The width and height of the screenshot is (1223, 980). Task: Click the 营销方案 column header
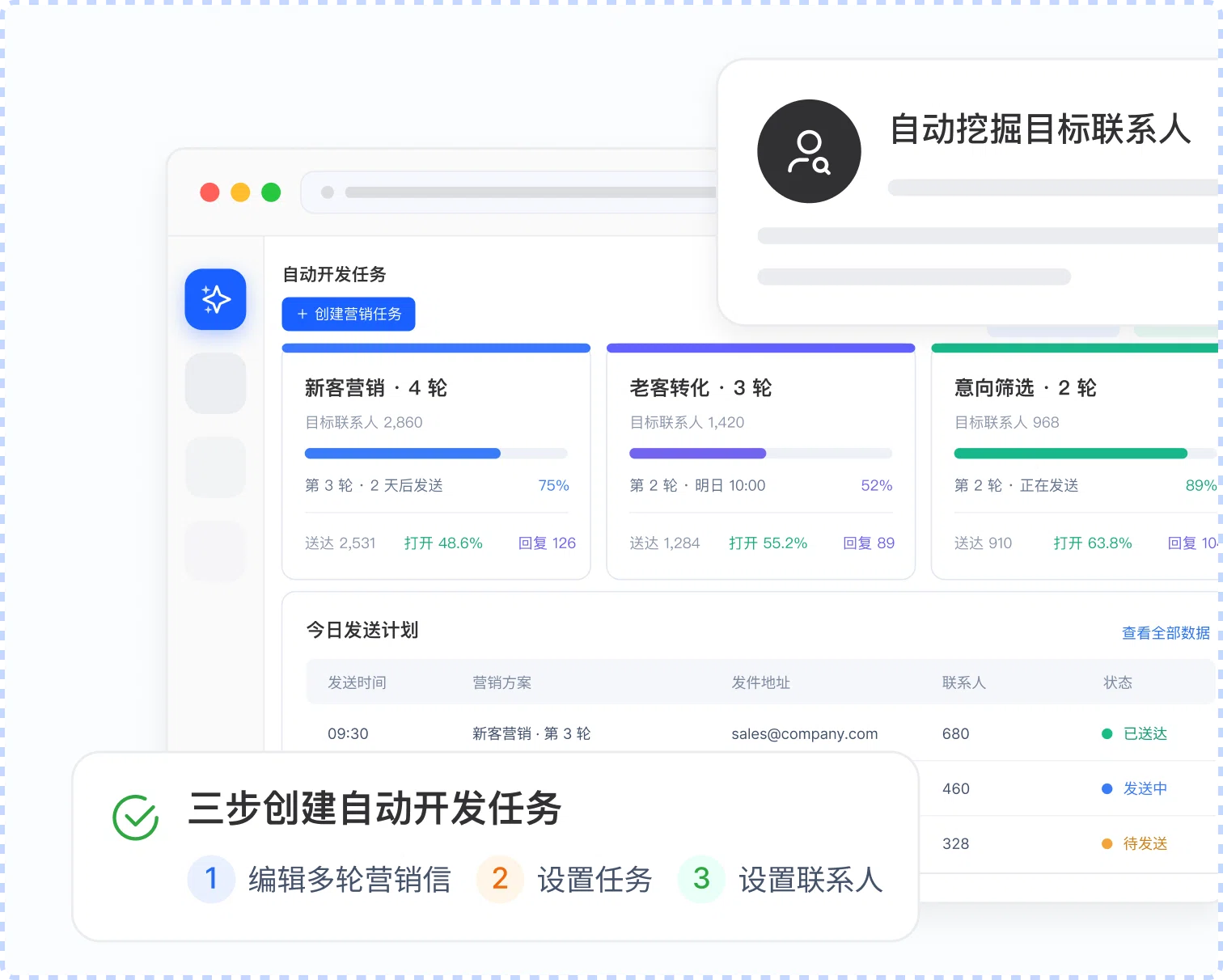[501, 682]
